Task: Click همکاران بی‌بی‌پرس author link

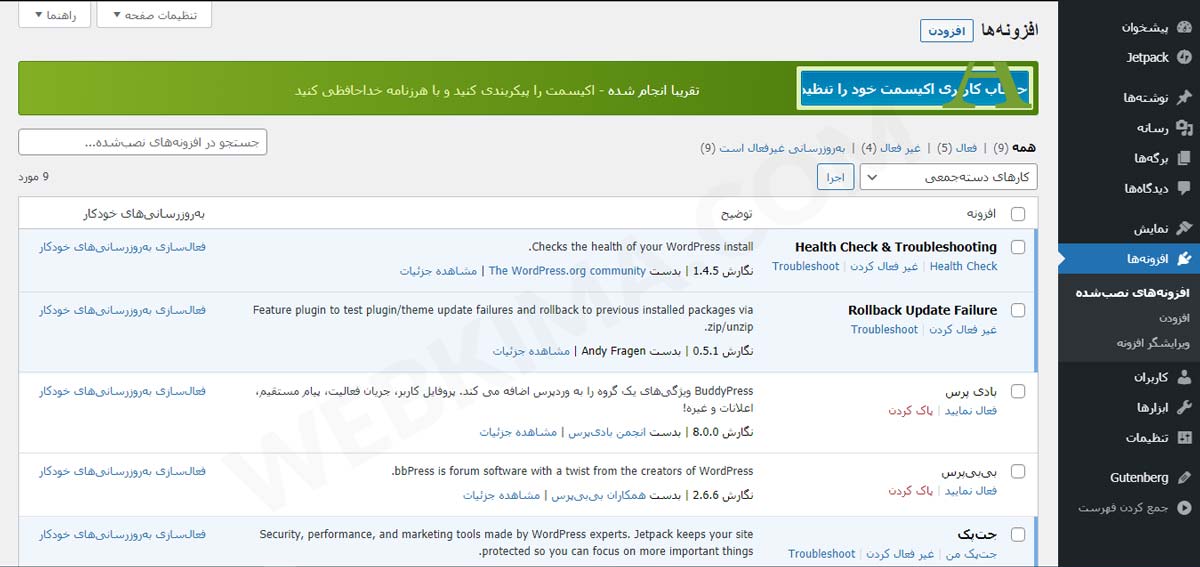Action: [600, 495]
